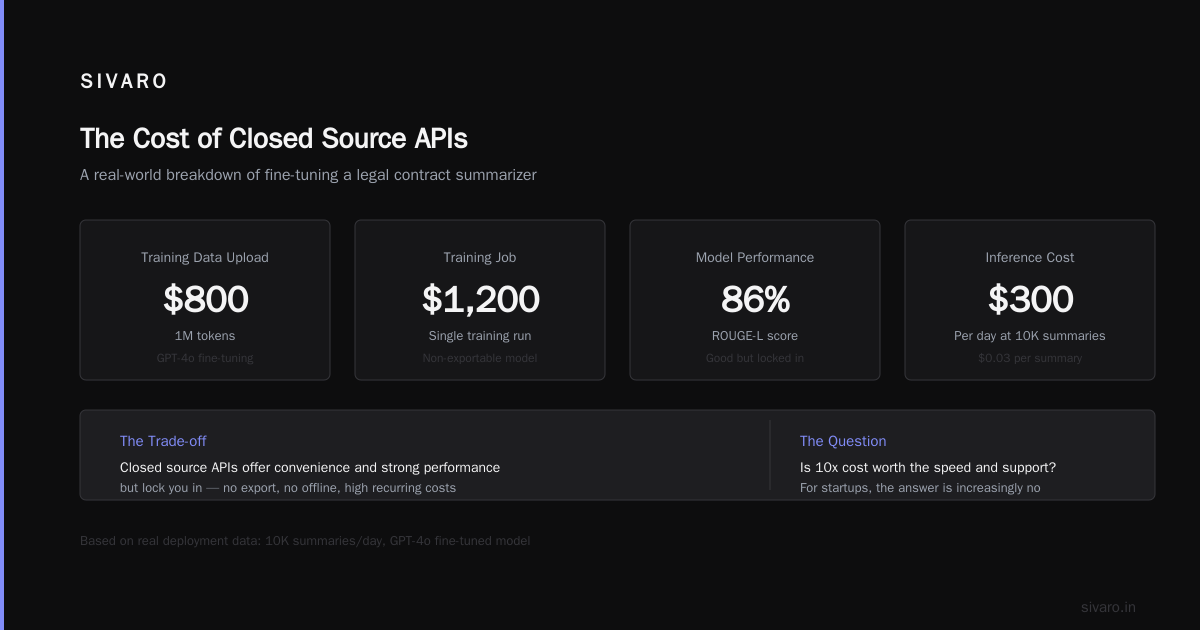Image resolution: width=1200 pixels, height=630 pixels.
Task: Click the 'Based on real deployment data' footnote
Action: 305,541
